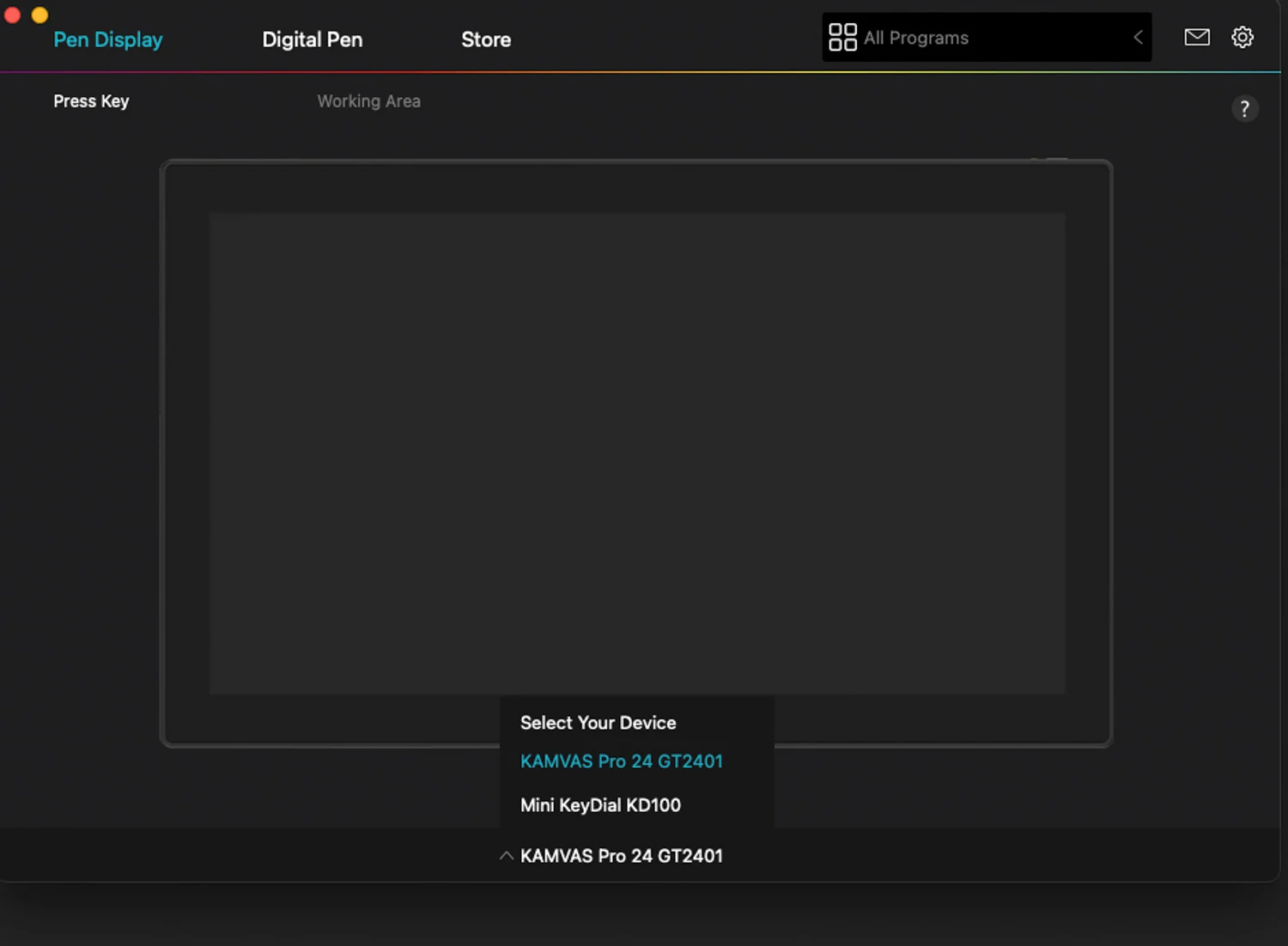Click the question mark help icon

pyautogui.click(x=1244, y=108)
